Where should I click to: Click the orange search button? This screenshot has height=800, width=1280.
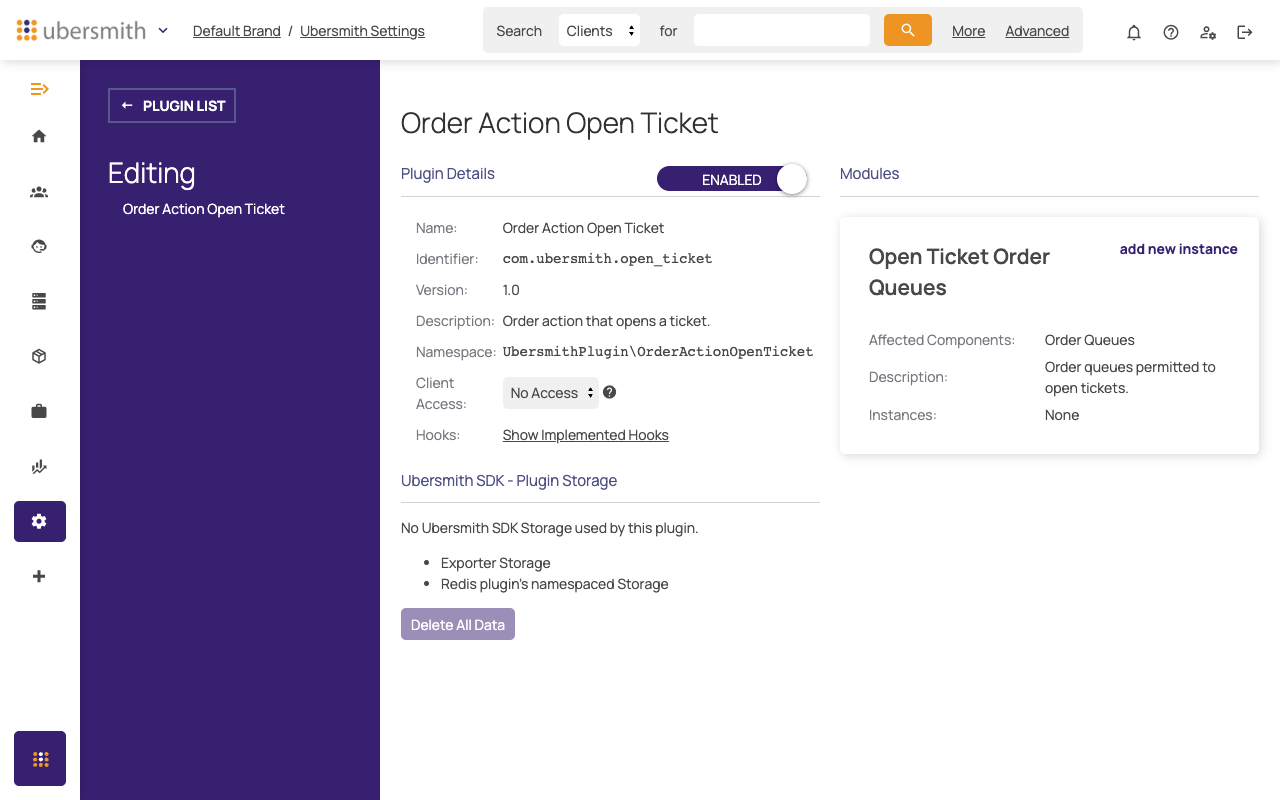(908, 30)
